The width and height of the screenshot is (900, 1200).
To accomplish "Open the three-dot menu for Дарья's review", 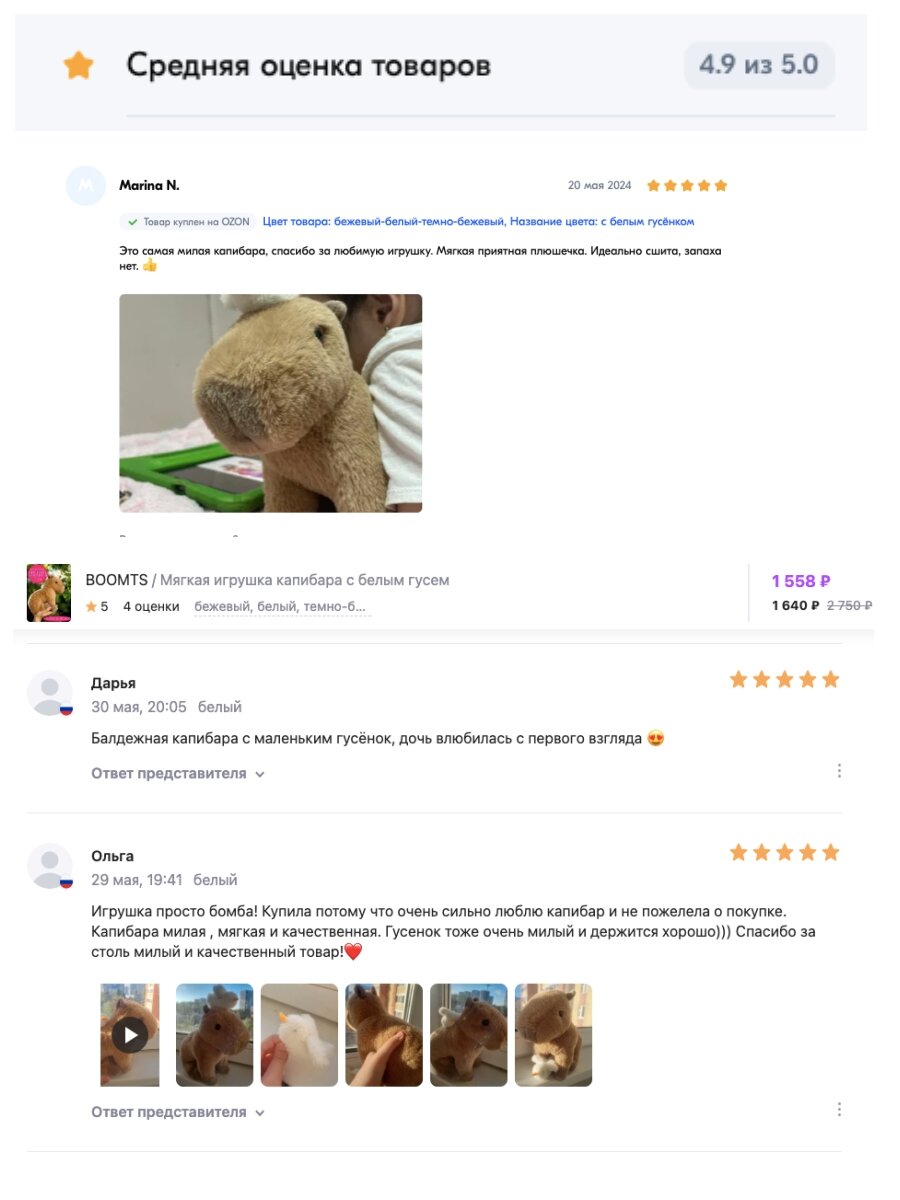I will 839,771.
